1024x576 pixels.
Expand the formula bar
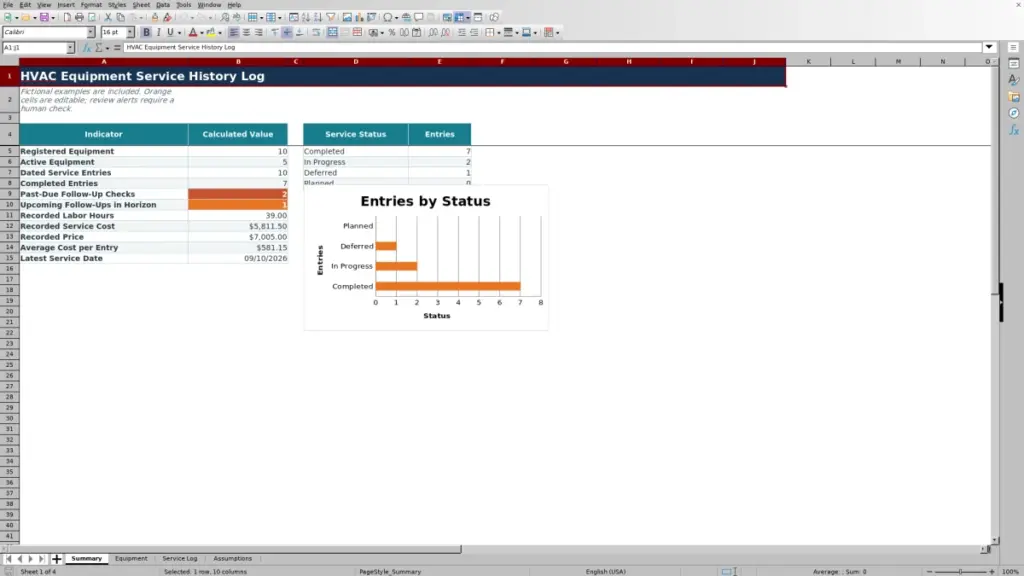pos(989,47)
